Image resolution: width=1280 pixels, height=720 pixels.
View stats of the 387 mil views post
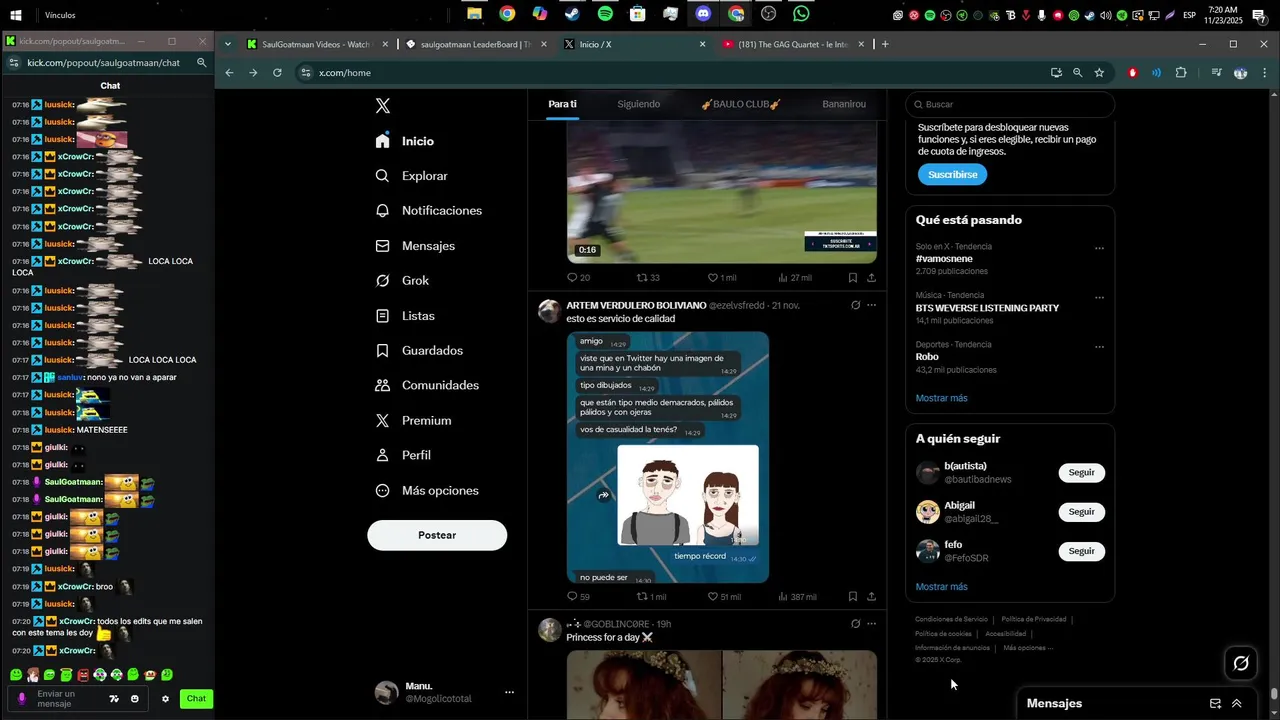pyautogui.click(x=797, y=597)
